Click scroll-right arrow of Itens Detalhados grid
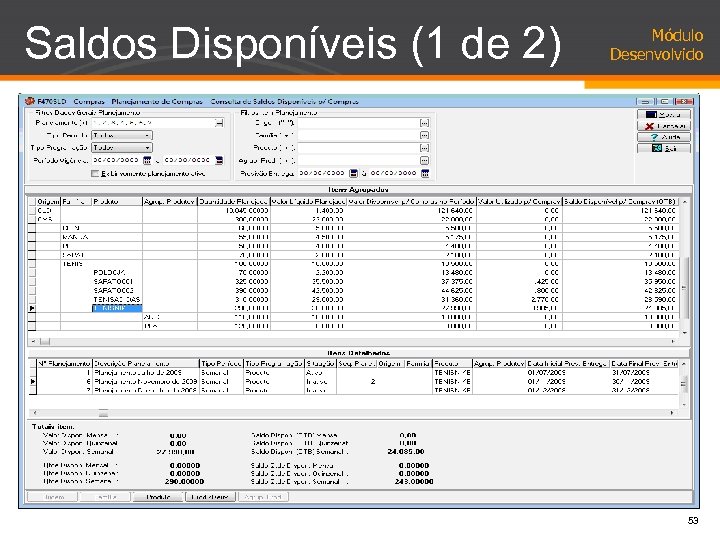The width and height of the screenshot is (720, 540). [672, 413]
